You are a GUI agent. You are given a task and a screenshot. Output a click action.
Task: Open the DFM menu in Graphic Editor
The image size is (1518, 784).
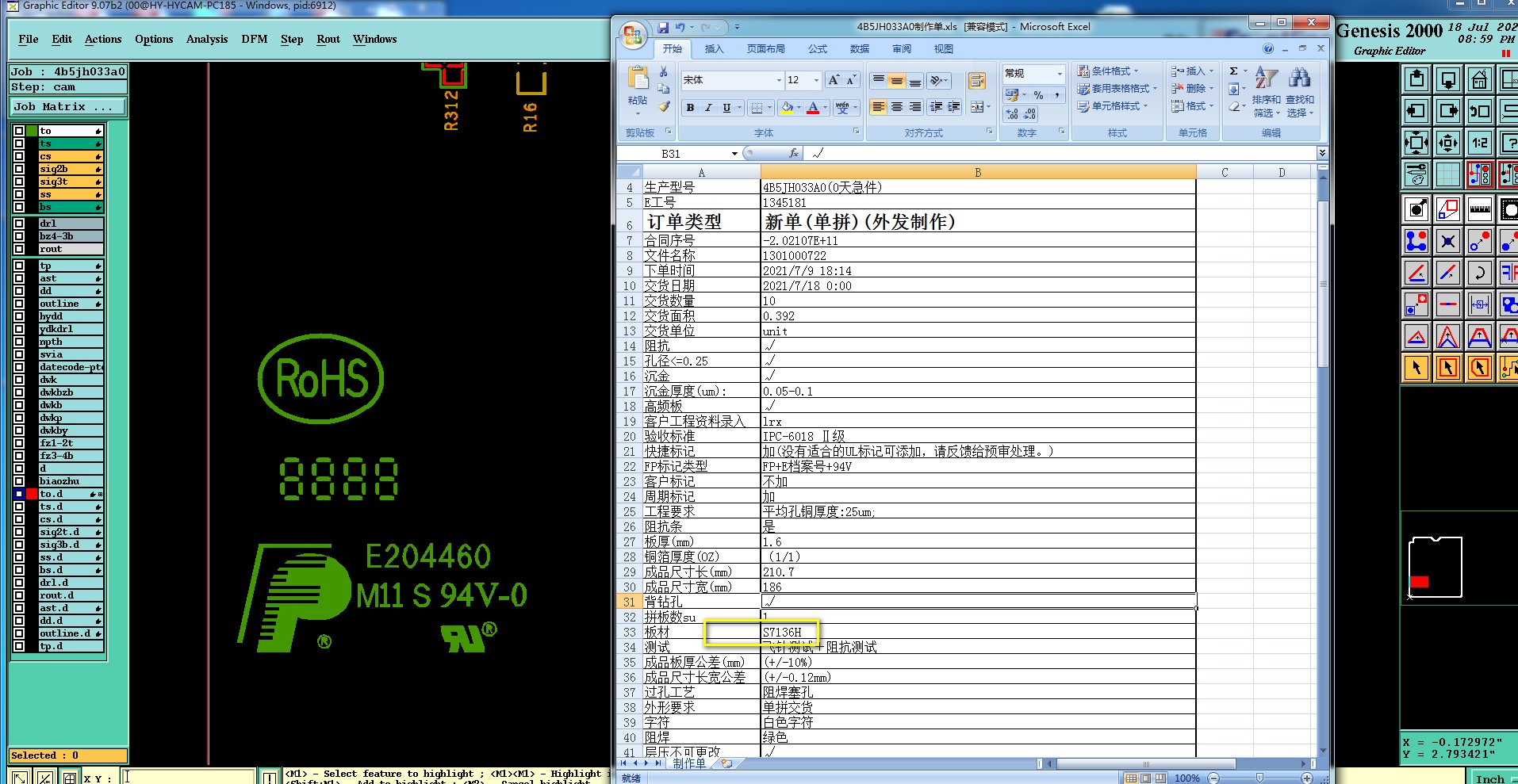pos(255,39)
